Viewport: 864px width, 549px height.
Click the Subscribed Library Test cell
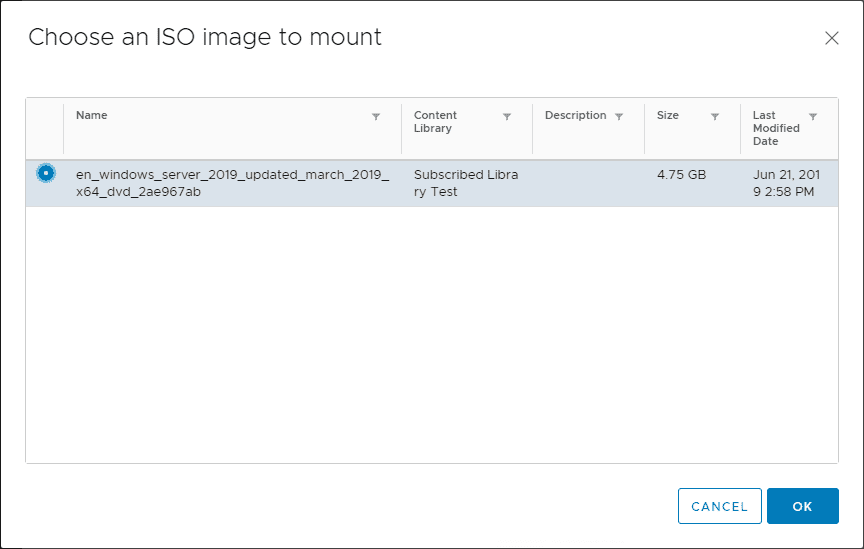(x=466, y=183)
